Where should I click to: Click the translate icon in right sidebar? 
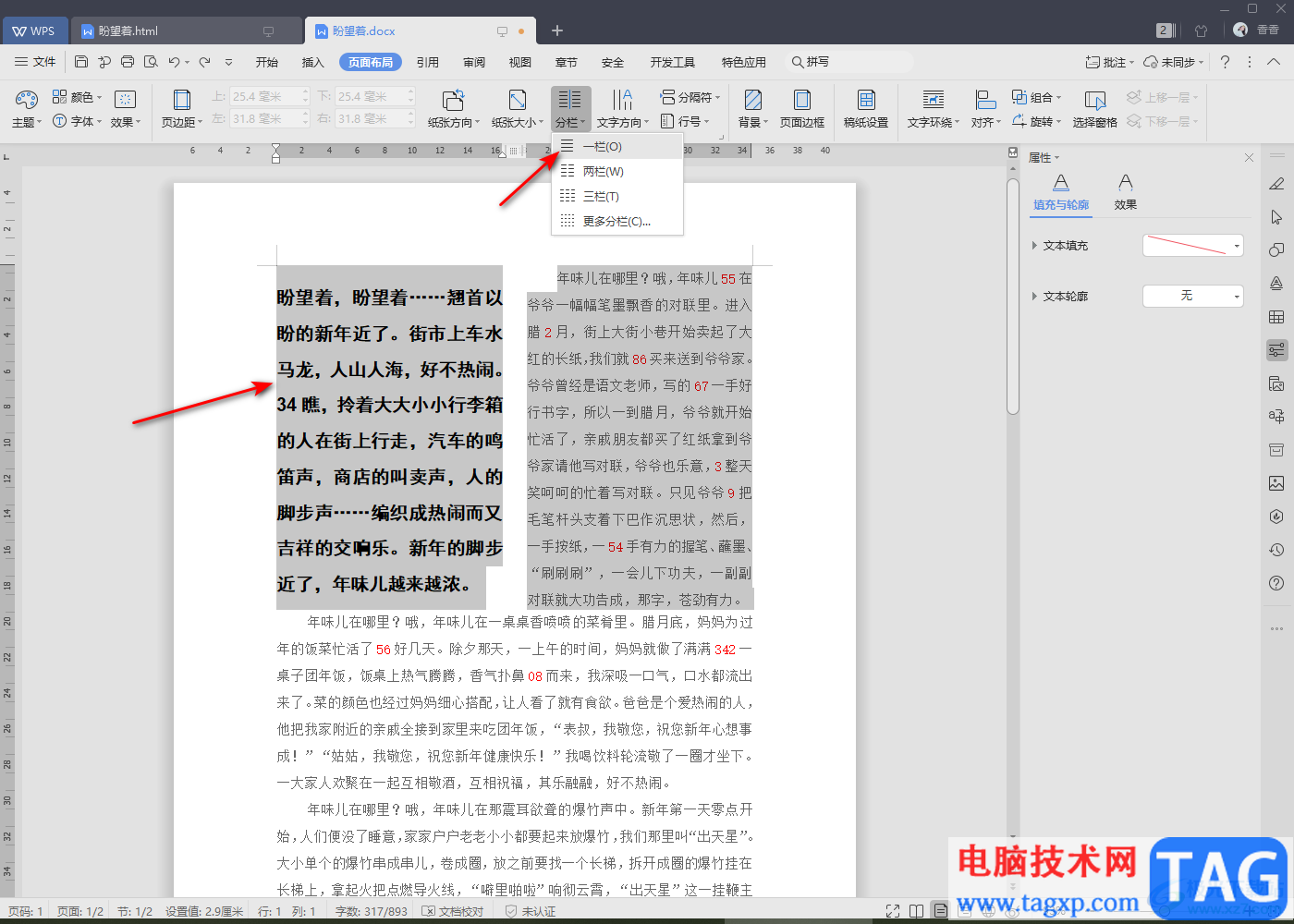pos(1276,417)
